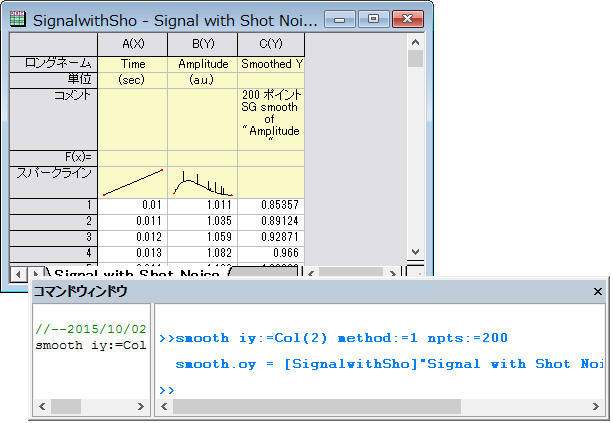The width and height of the screenshot is (613, 423).
Task: Click the (a.u.) units cell
Action: (203, 80)
